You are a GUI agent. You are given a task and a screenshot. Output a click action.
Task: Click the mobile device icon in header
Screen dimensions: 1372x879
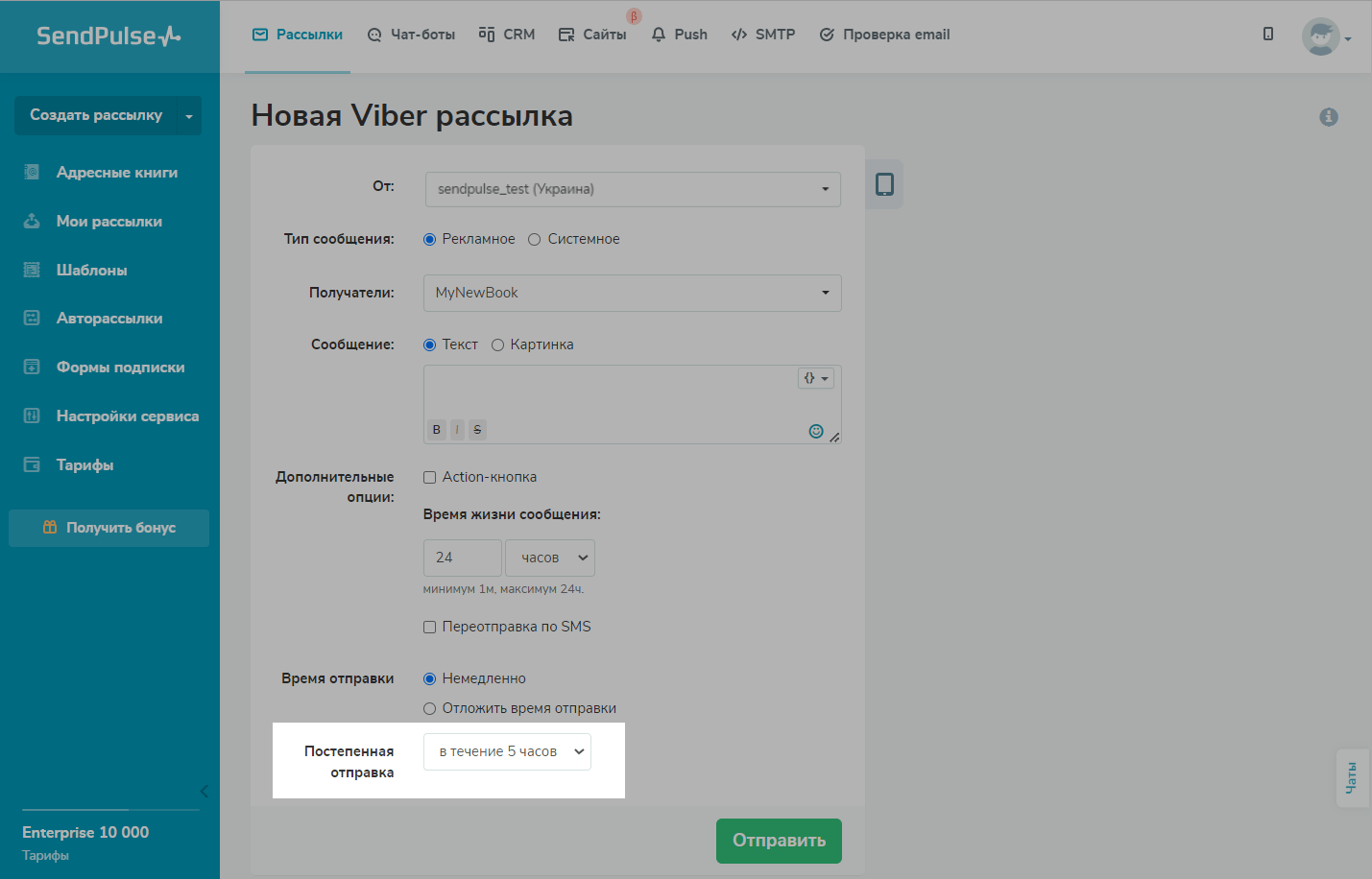pos(1268,34)
